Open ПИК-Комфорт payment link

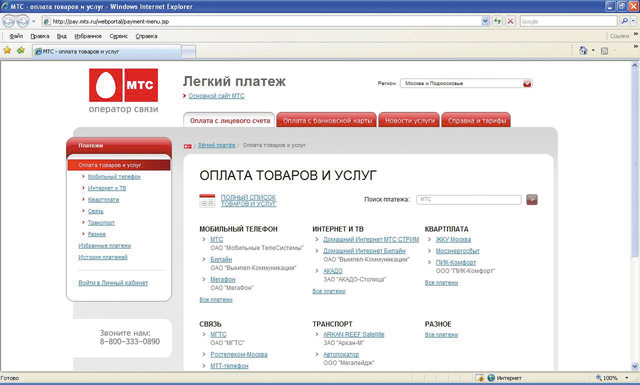point(456,262)
